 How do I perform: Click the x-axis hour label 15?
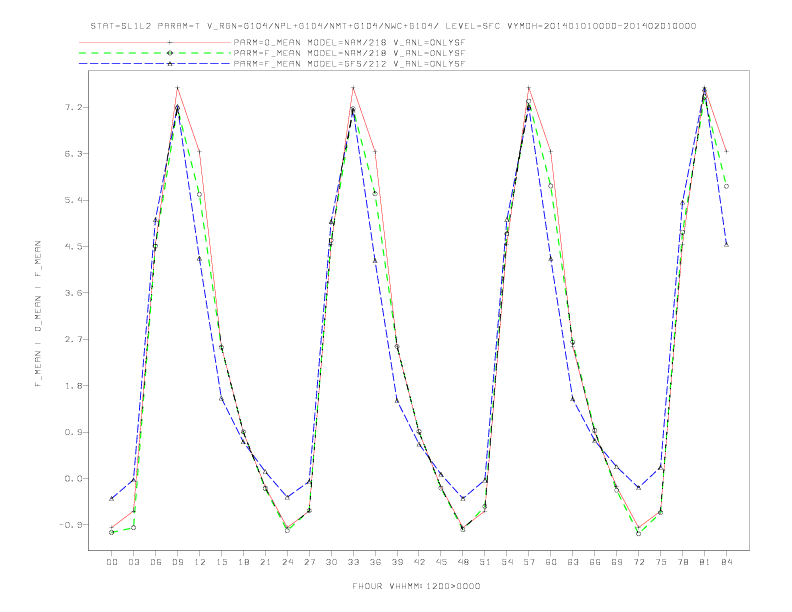point(221,562)
